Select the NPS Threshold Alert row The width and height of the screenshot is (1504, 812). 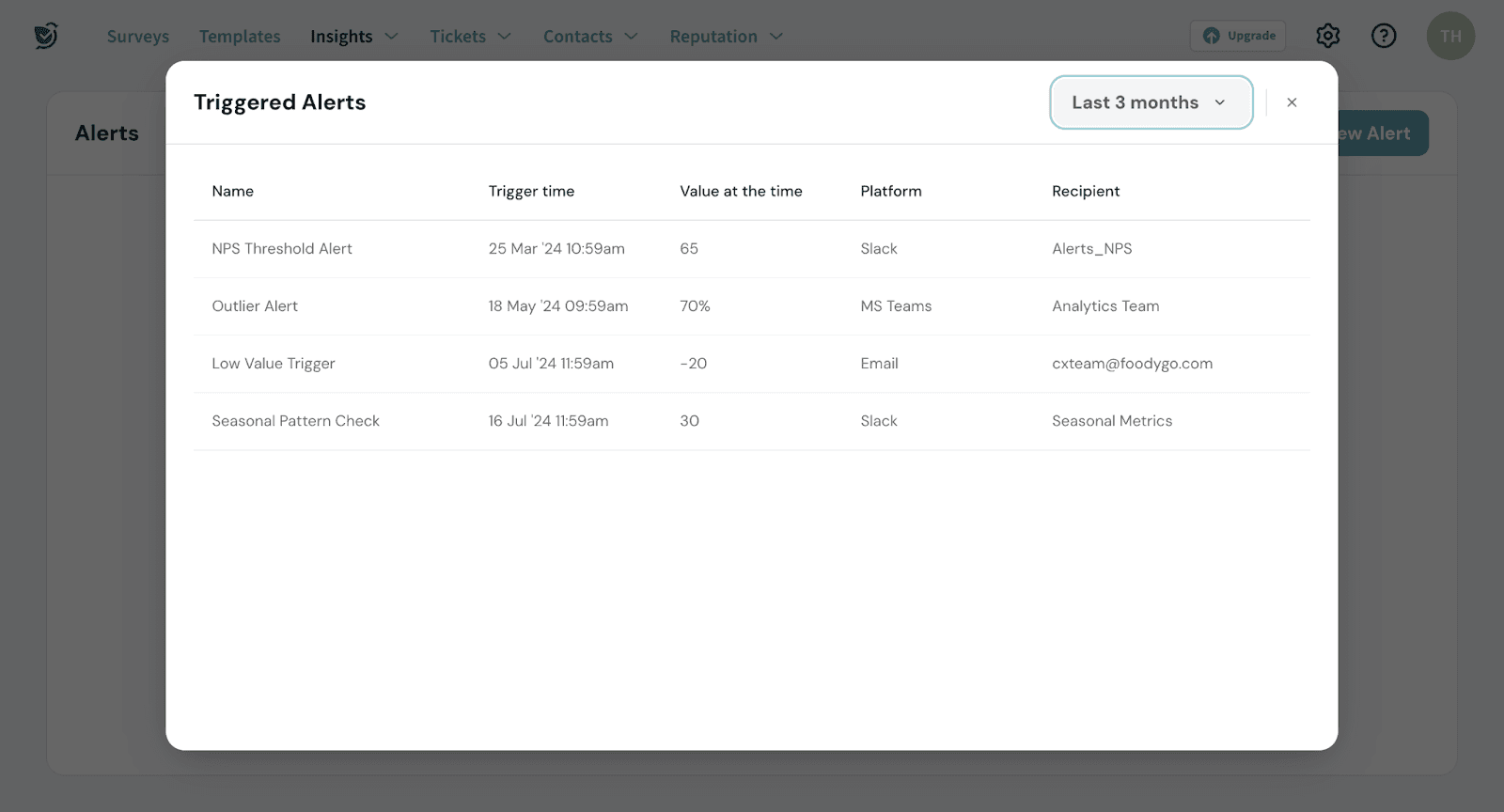click(x=282, y=249)
